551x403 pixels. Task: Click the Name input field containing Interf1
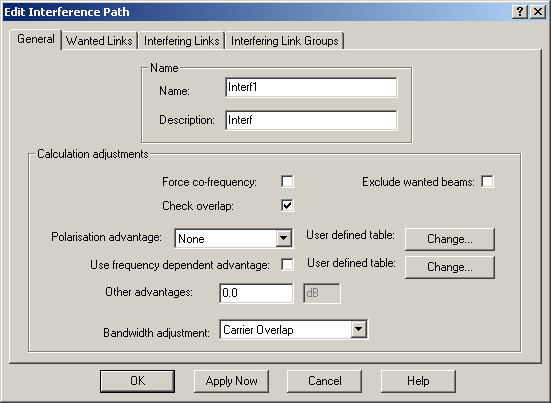click(x=311, y=87)
